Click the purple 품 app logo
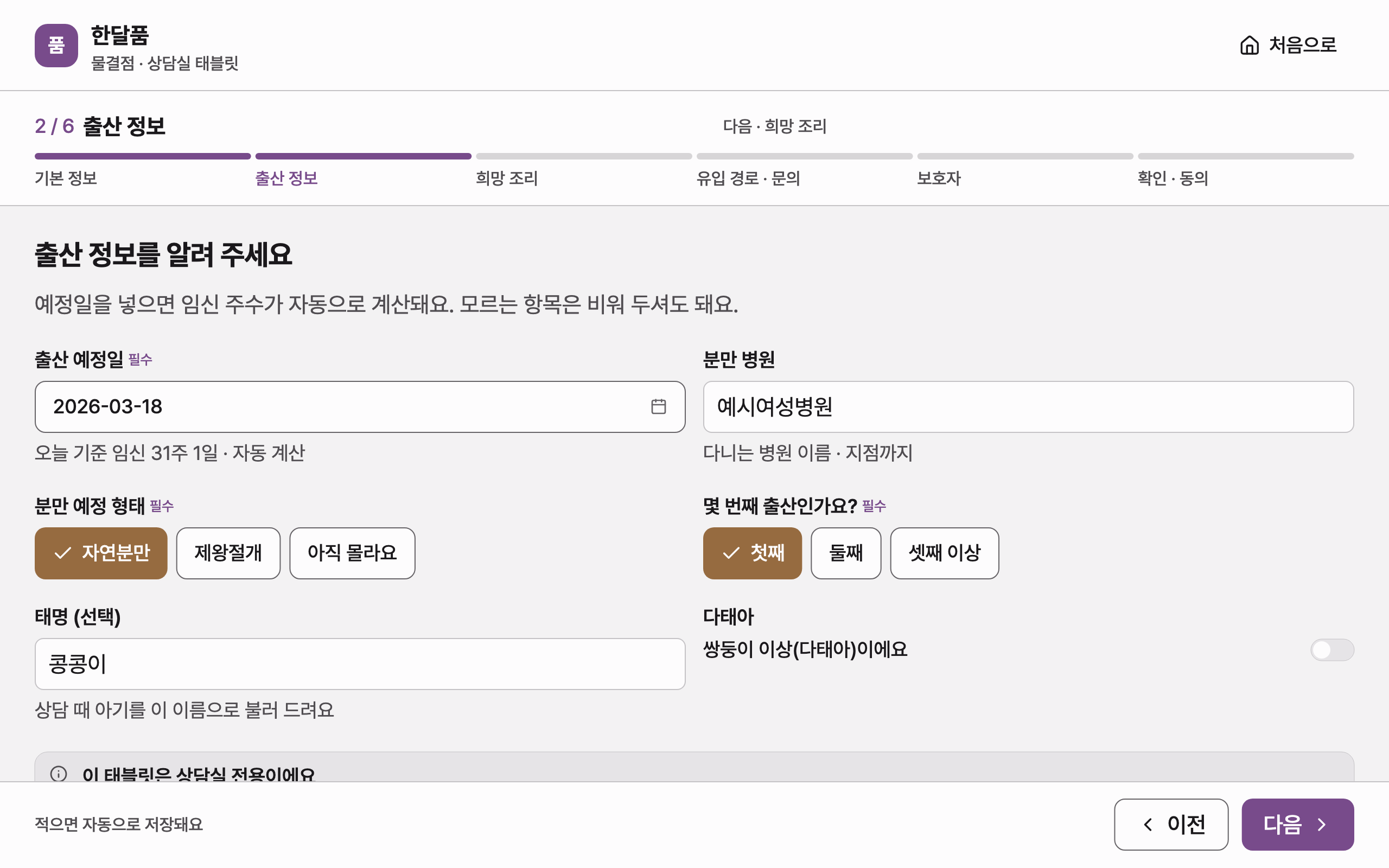Screen dimensions: 1389x868 (56, 46)
